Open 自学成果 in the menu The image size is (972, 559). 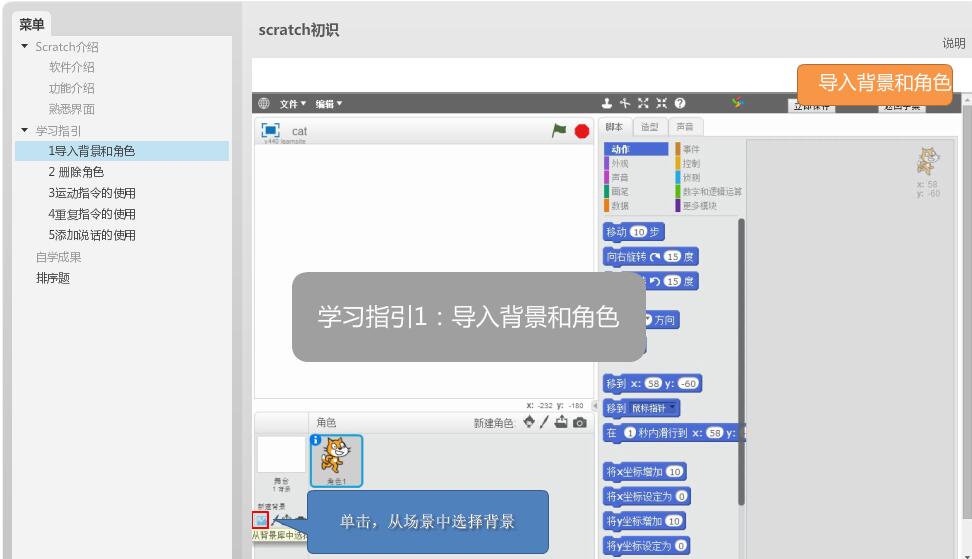pos(58,257)
